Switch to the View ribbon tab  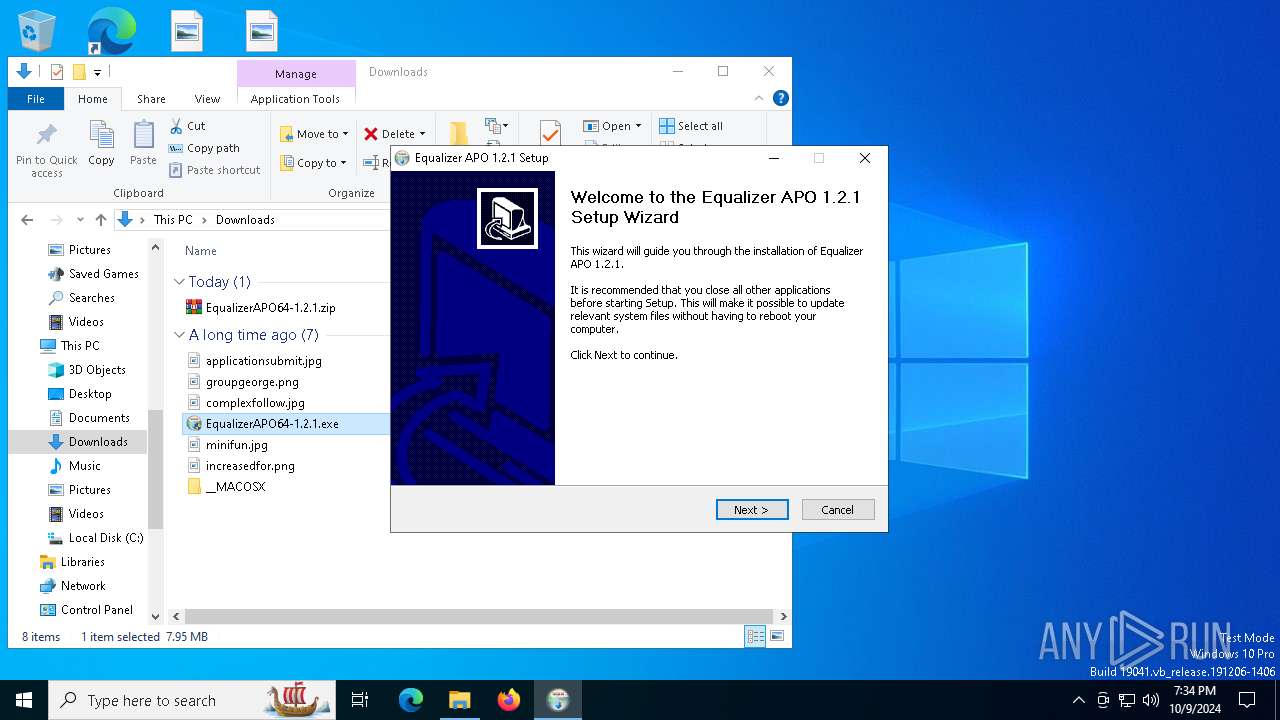coord(207,99)
